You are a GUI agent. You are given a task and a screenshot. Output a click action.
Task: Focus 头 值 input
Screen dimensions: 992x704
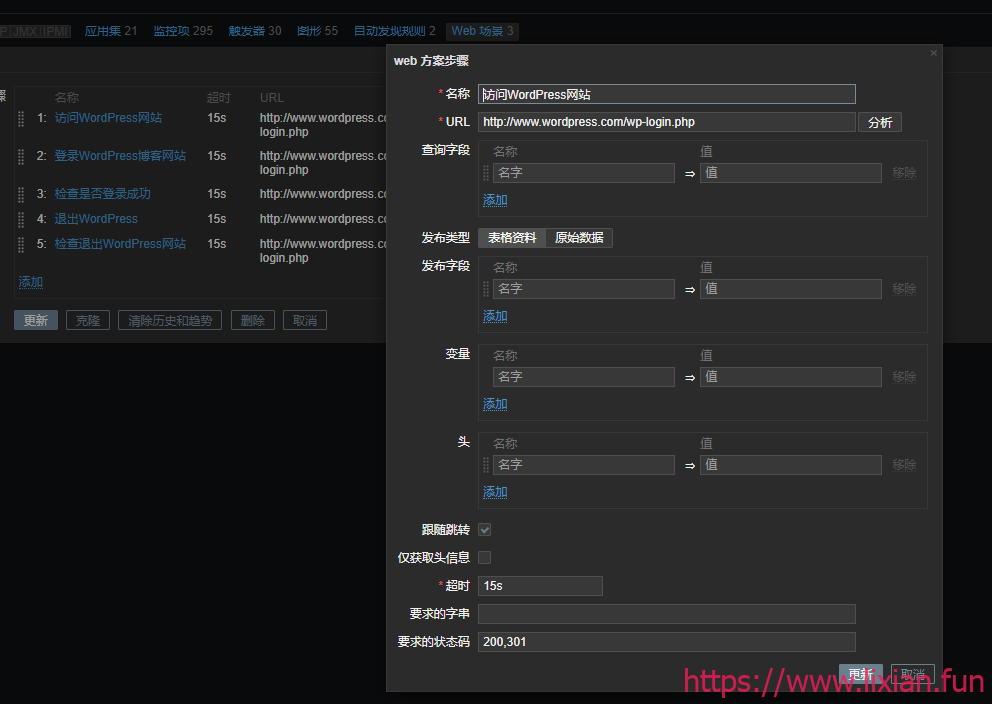point(791,465)
